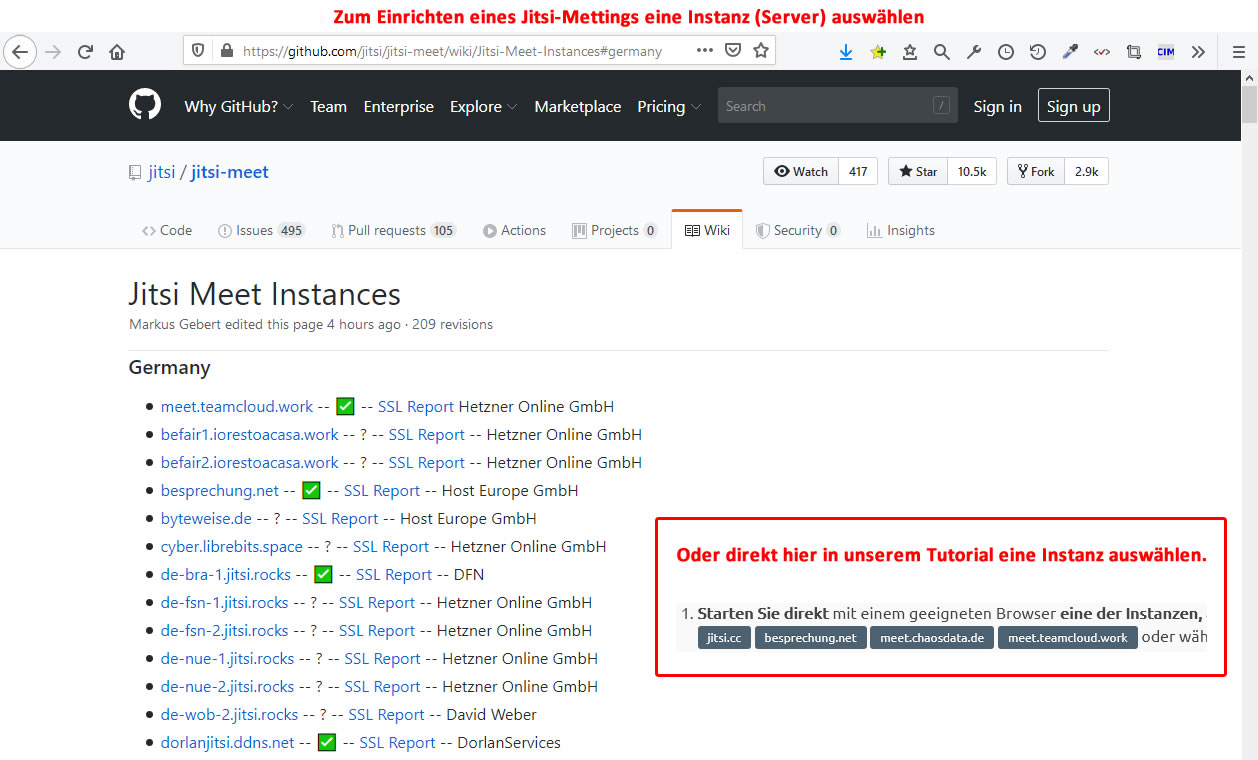Expand the Why GitHub? dropdown
The height and width of the screenshot is (760, 1258).
tap(239, 107)
